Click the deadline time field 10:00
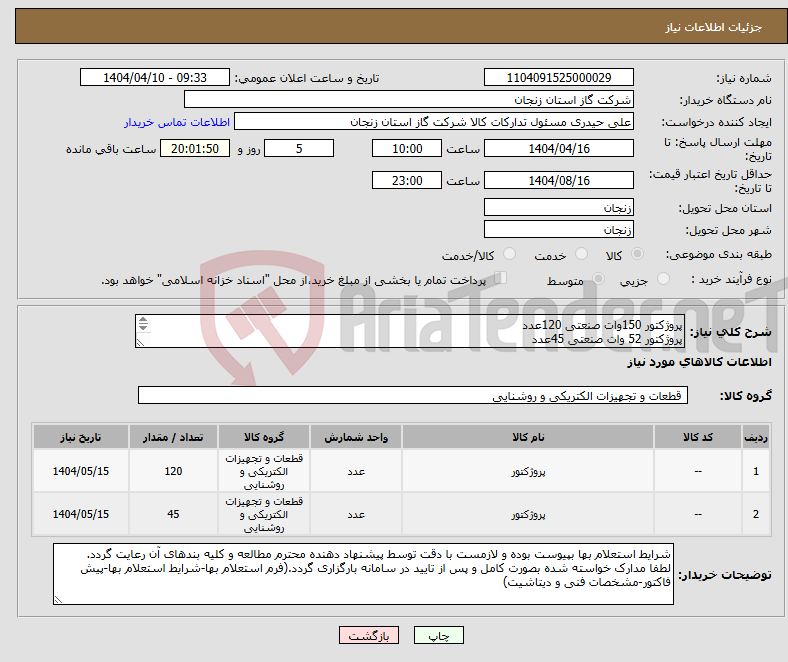The height and width of the screenshot is (662, 788). coord(407,148)
